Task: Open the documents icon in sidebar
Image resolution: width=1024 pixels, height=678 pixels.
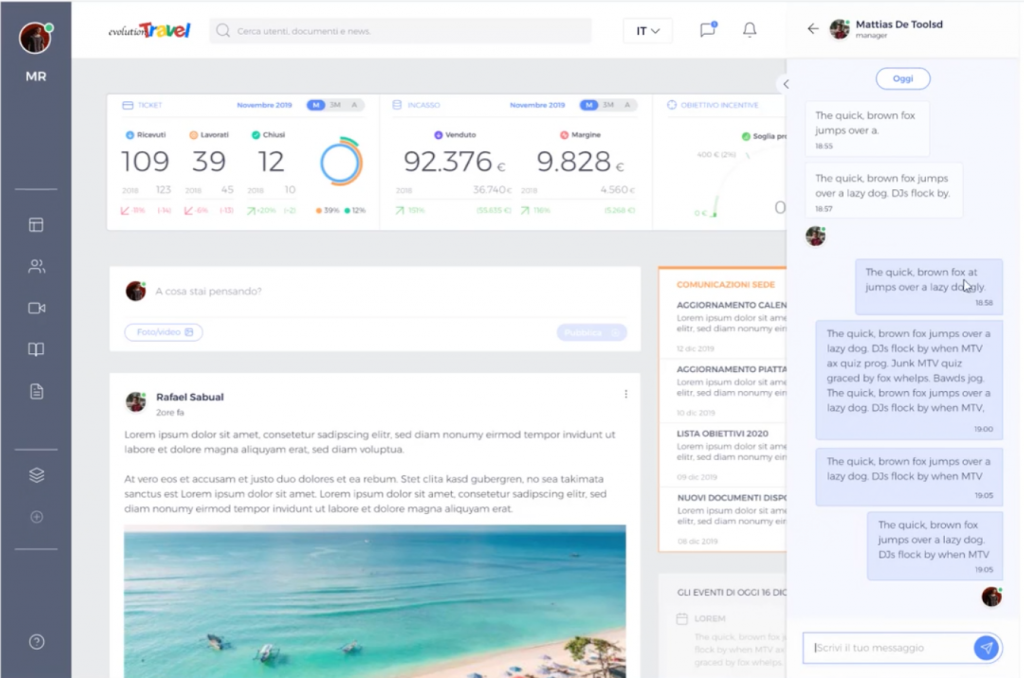Action: (x=36, y=391)
